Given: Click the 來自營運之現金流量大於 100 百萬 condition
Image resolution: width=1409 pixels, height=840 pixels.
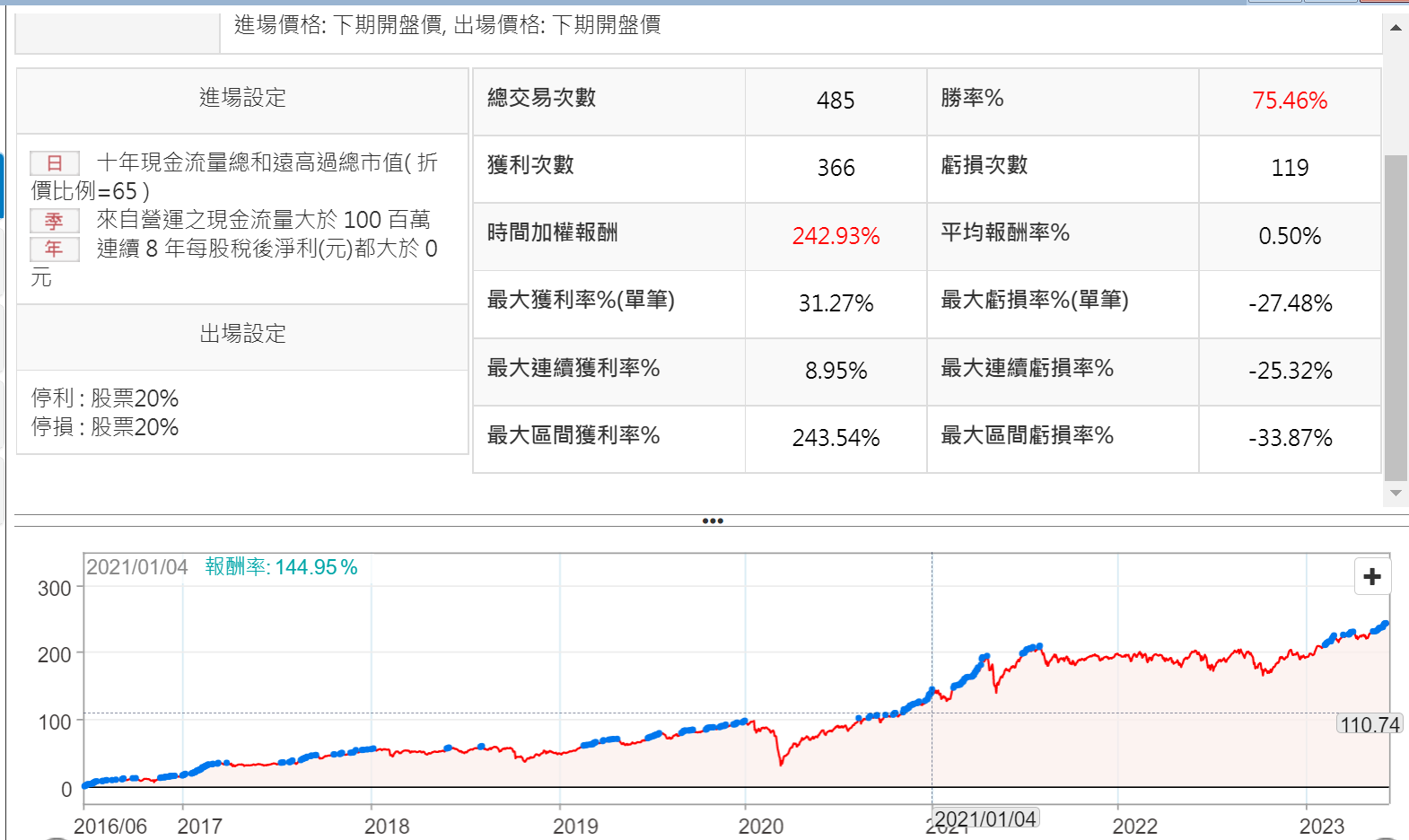Looking at the screenshot, I should [x=263, y=220].
